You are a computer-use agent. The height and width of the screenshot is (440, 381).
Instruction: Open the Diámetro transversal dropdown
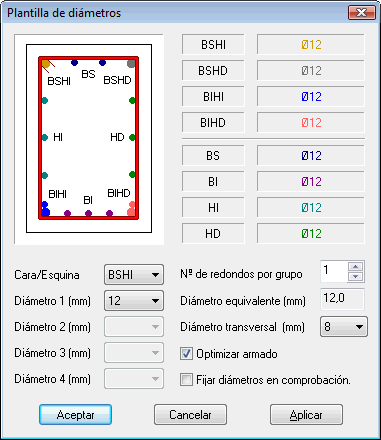coord(344,327)
